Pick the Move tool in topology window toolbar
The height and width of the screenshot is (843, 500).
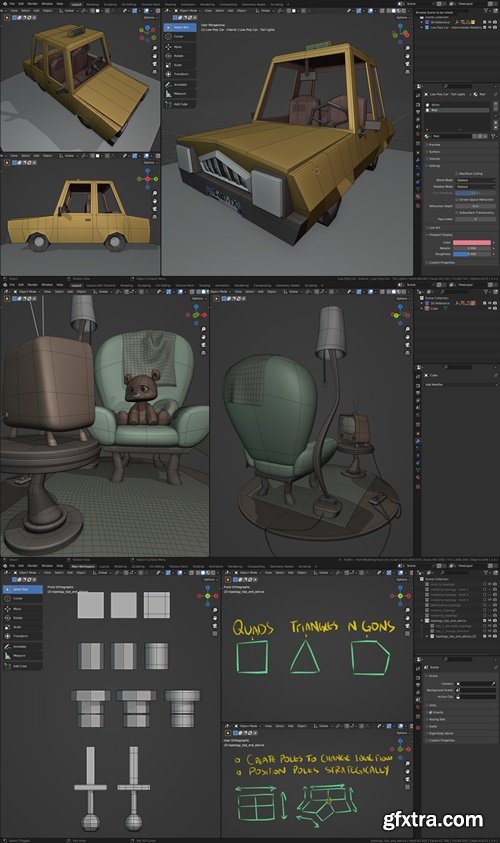(x=23, y=609)
